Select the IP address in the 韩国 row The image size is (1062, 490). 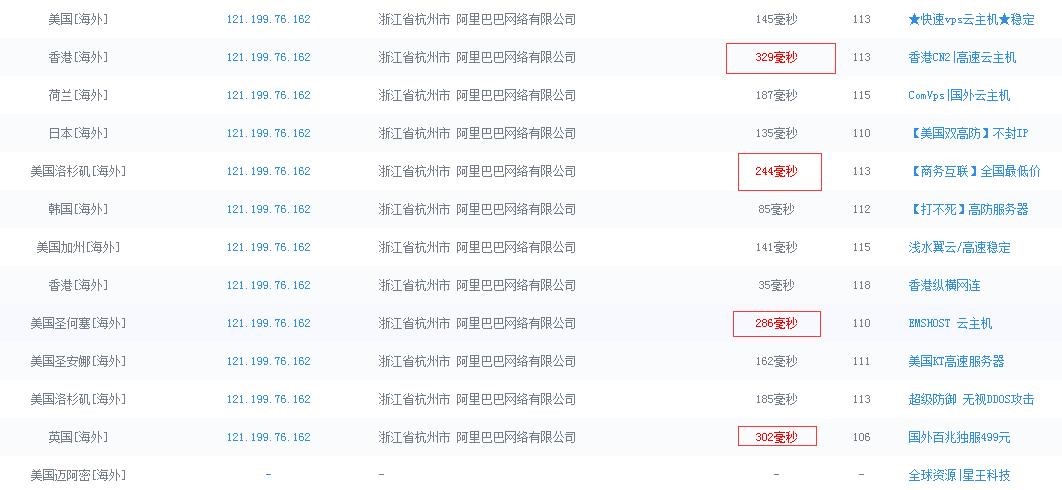pos(268,209)
